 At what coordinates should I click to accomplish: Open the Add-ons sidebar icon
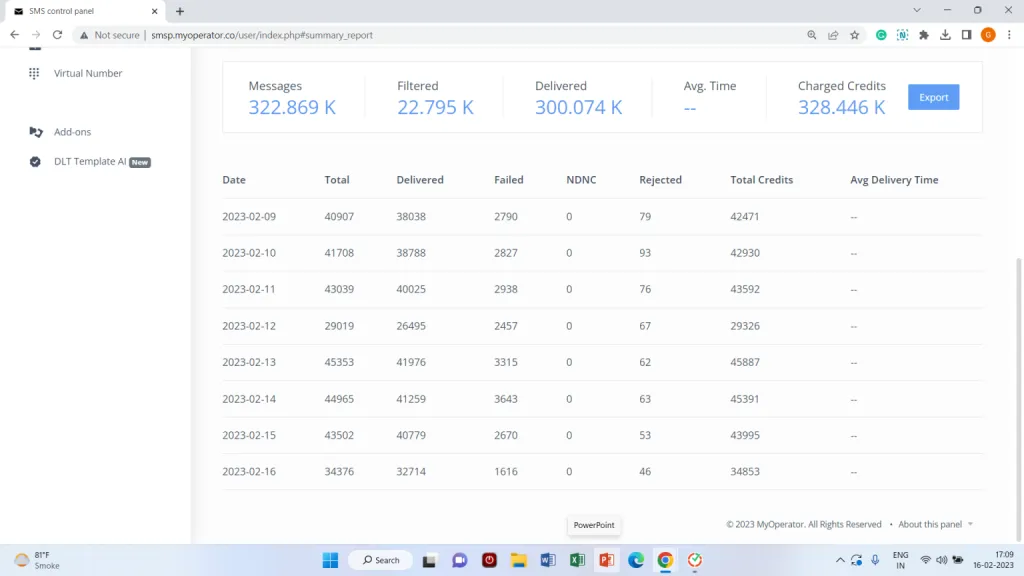click(36, 132)
